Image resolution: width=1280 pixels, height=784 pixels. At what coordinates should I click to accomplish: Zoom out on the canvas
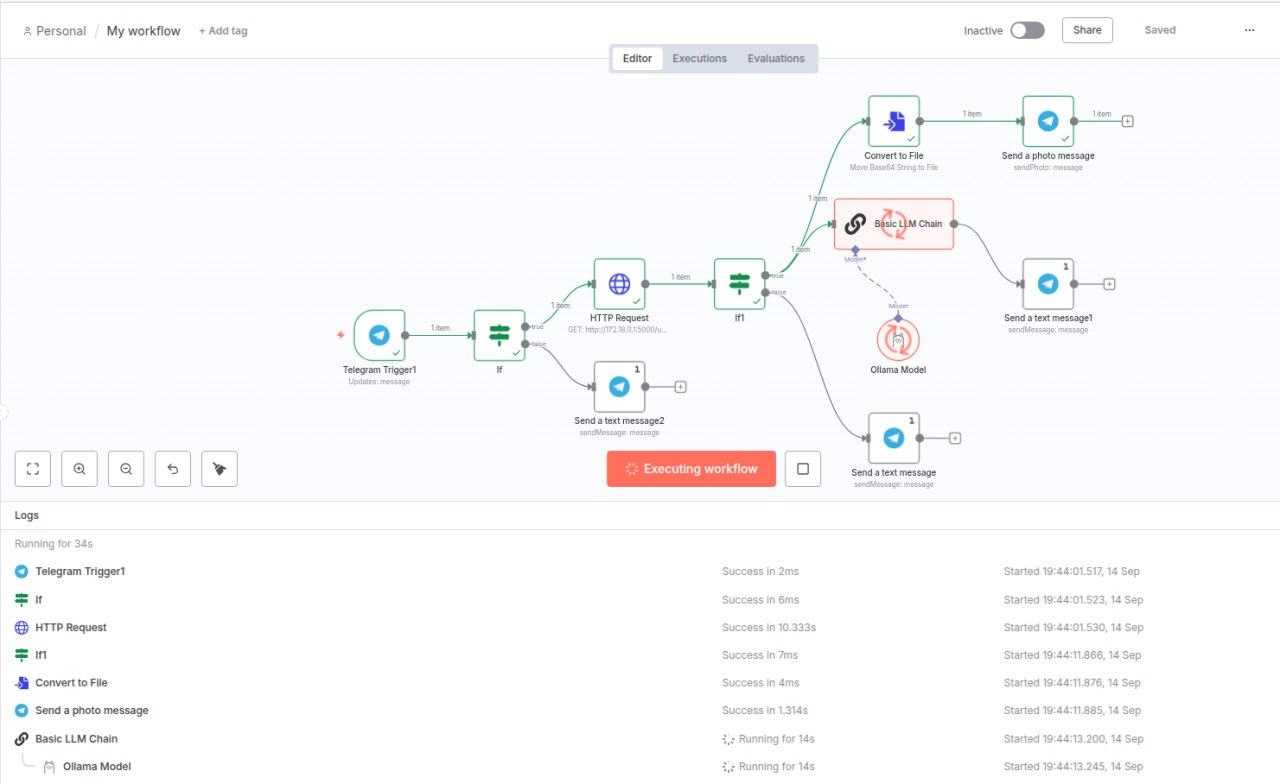coord(126,468)
